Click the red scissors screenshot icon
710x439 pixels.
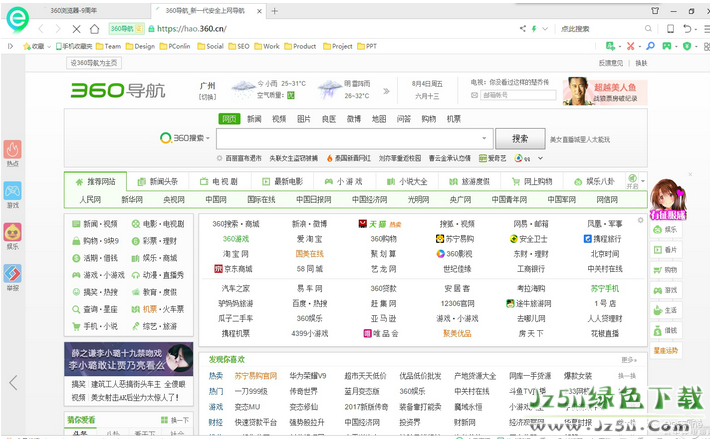630,46
